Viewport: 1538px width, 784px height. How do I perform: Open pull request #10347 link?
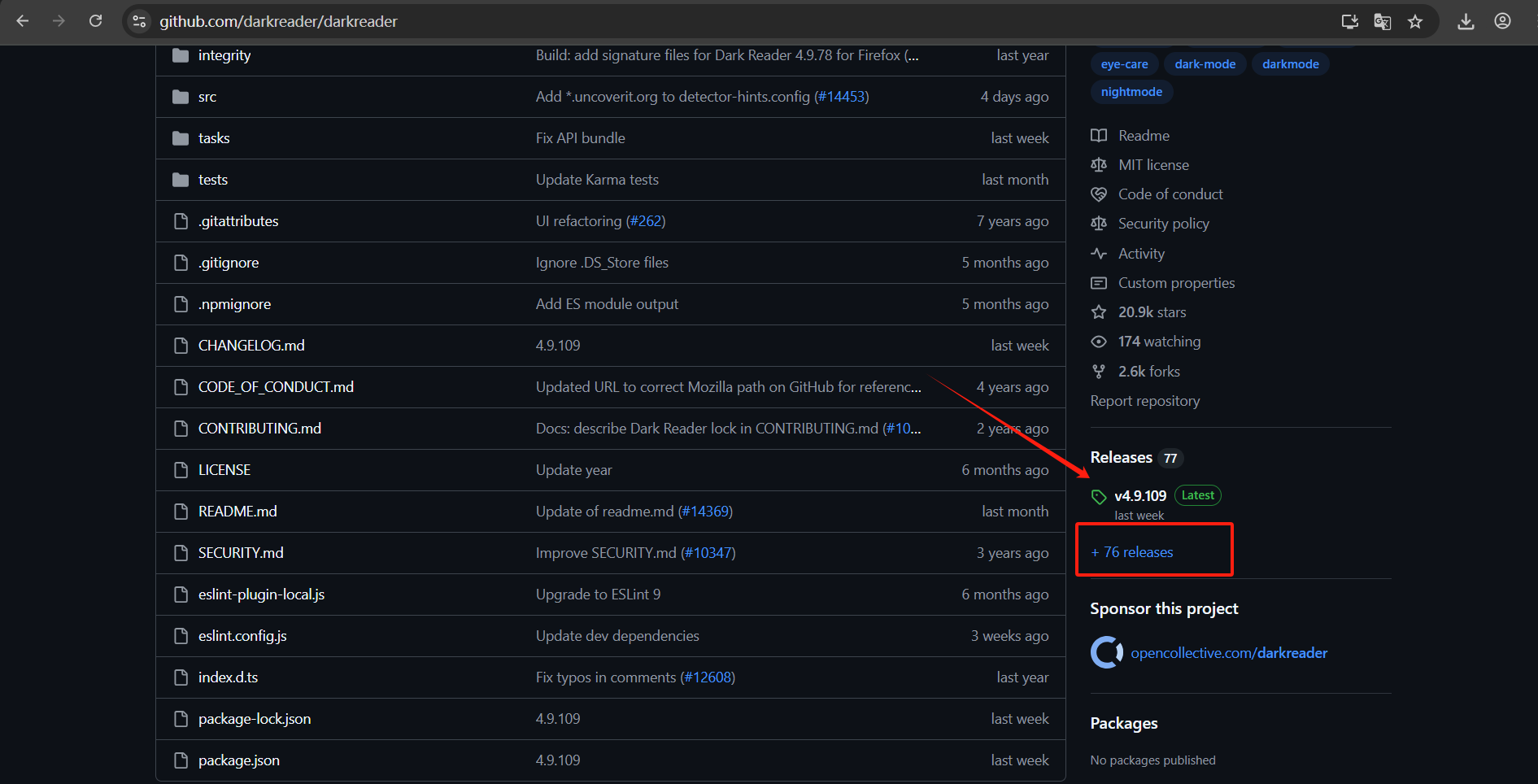tap(708, 553)
